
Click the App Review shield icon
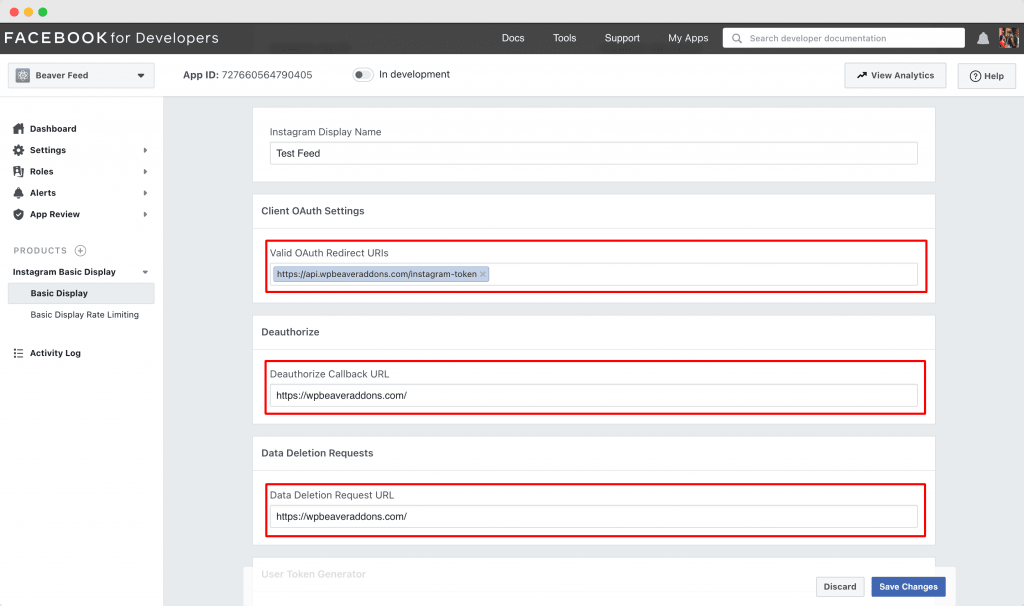(x=18, y=214)
